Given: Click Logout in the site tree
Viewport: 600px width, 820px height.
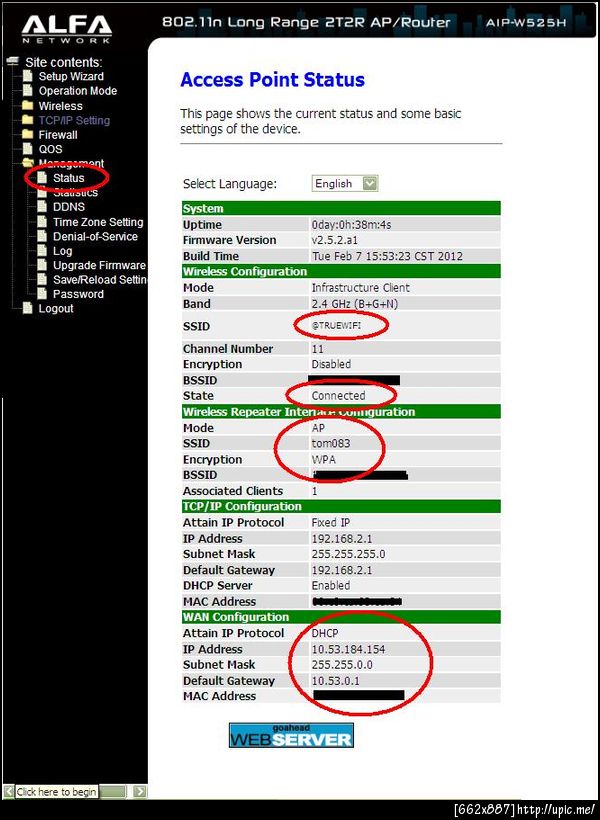Looking at the screenshot, I should coord(56,309).
